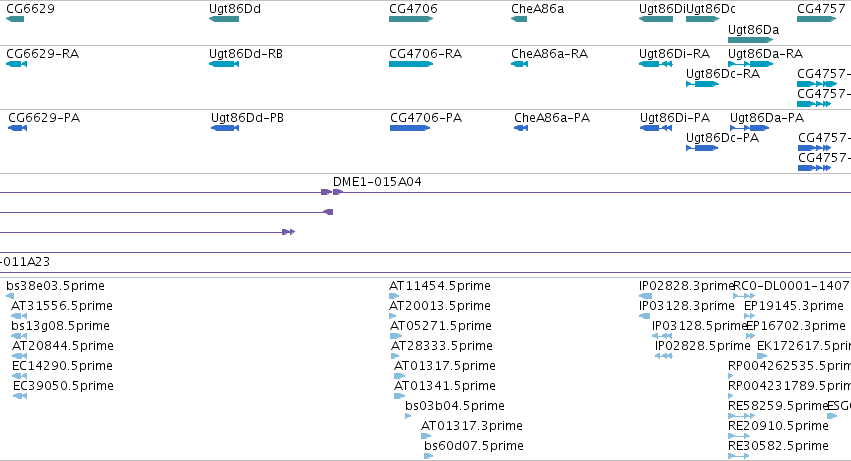This screenshot has width=851, height=461.
Task: Click the AT01317.3prime EST label
Action: (x=472, y=426)
